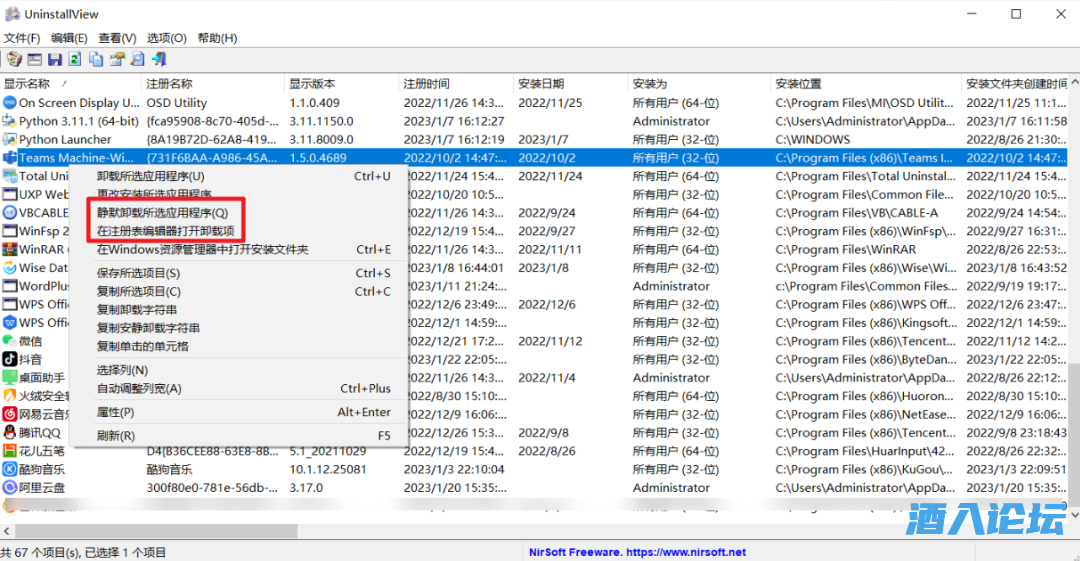Click the 桌面助手 row icon
Screen dimensions: 1080x561
click(10, 378)
